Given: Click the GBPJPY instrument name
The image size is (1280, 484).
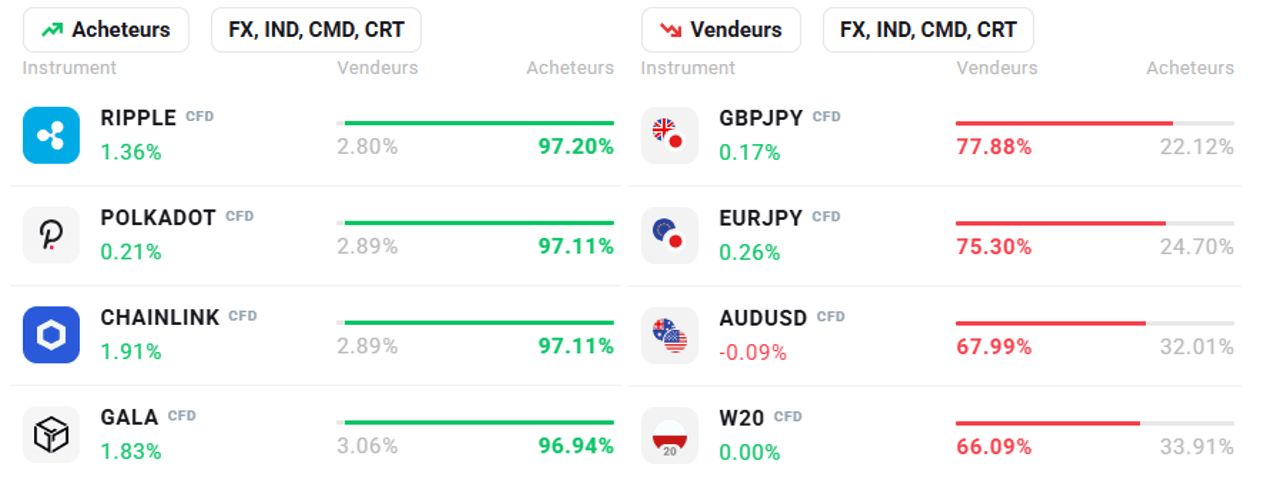Looking at the screenshot, I should [x=761, y=118].
